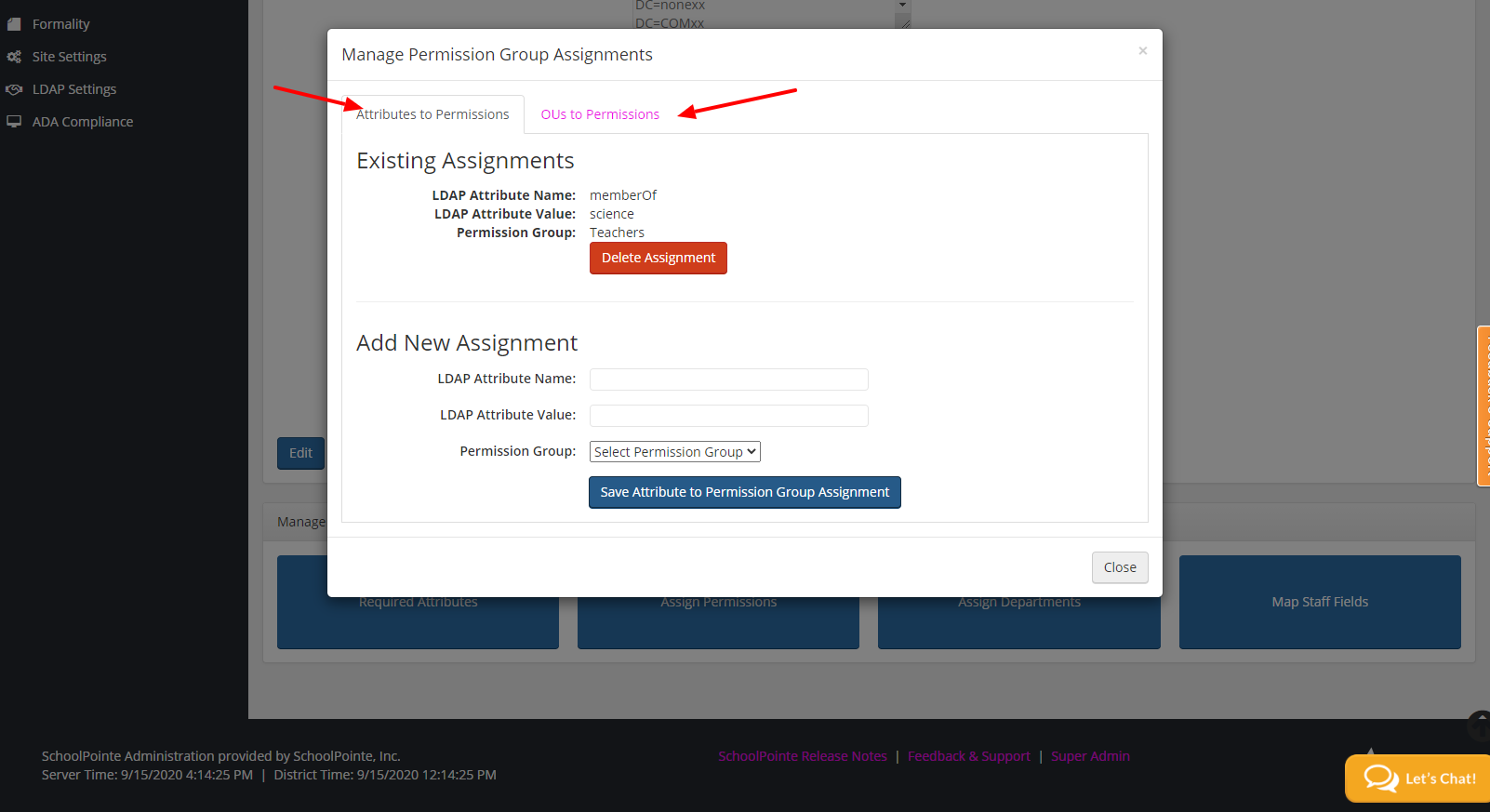Focus the LDAP Attribute Name field
This screenshot has width=1490, height=812.
[x=729, y=379]
